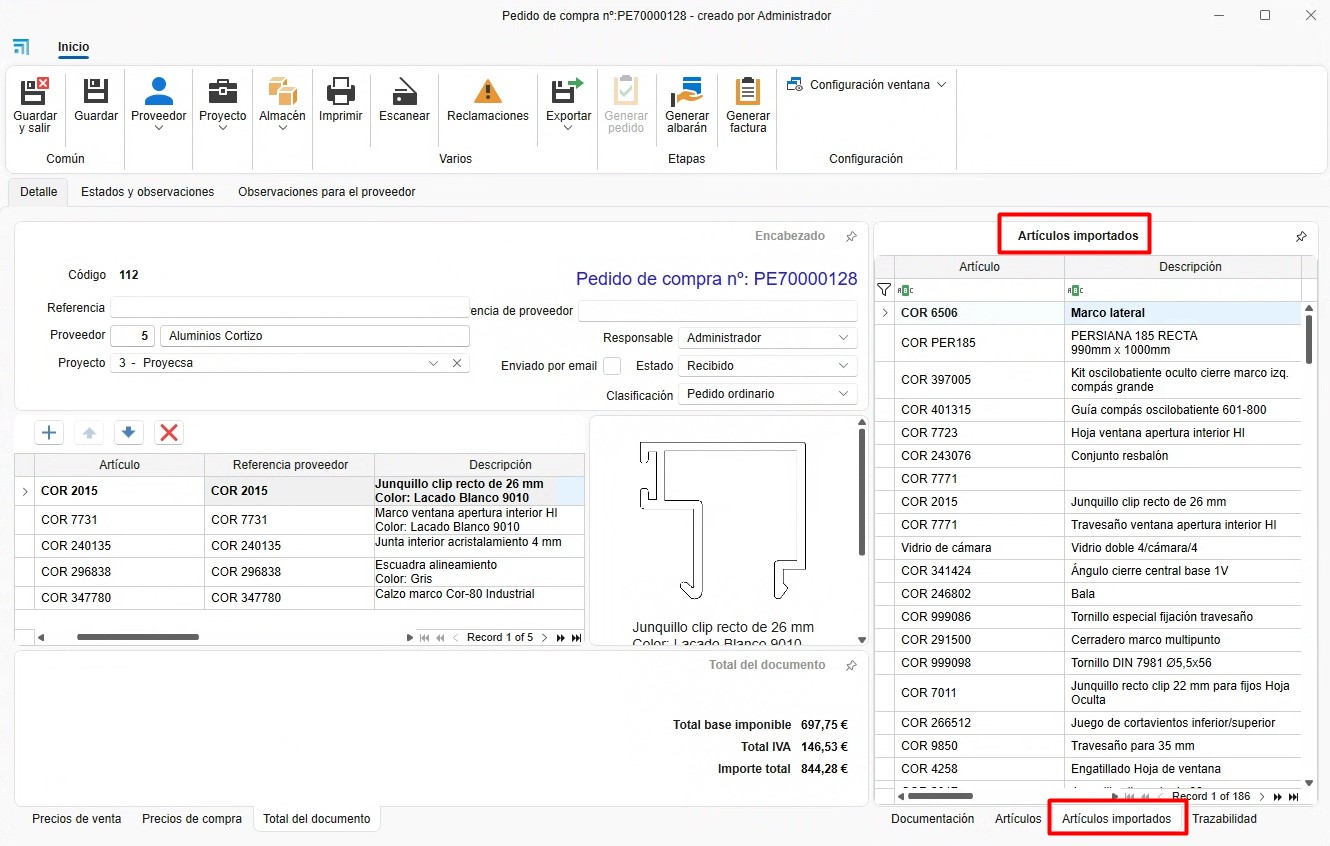Select Vidrio de cámara imported row
This screenshot has height=846, width=1330.
[1088, 548]
